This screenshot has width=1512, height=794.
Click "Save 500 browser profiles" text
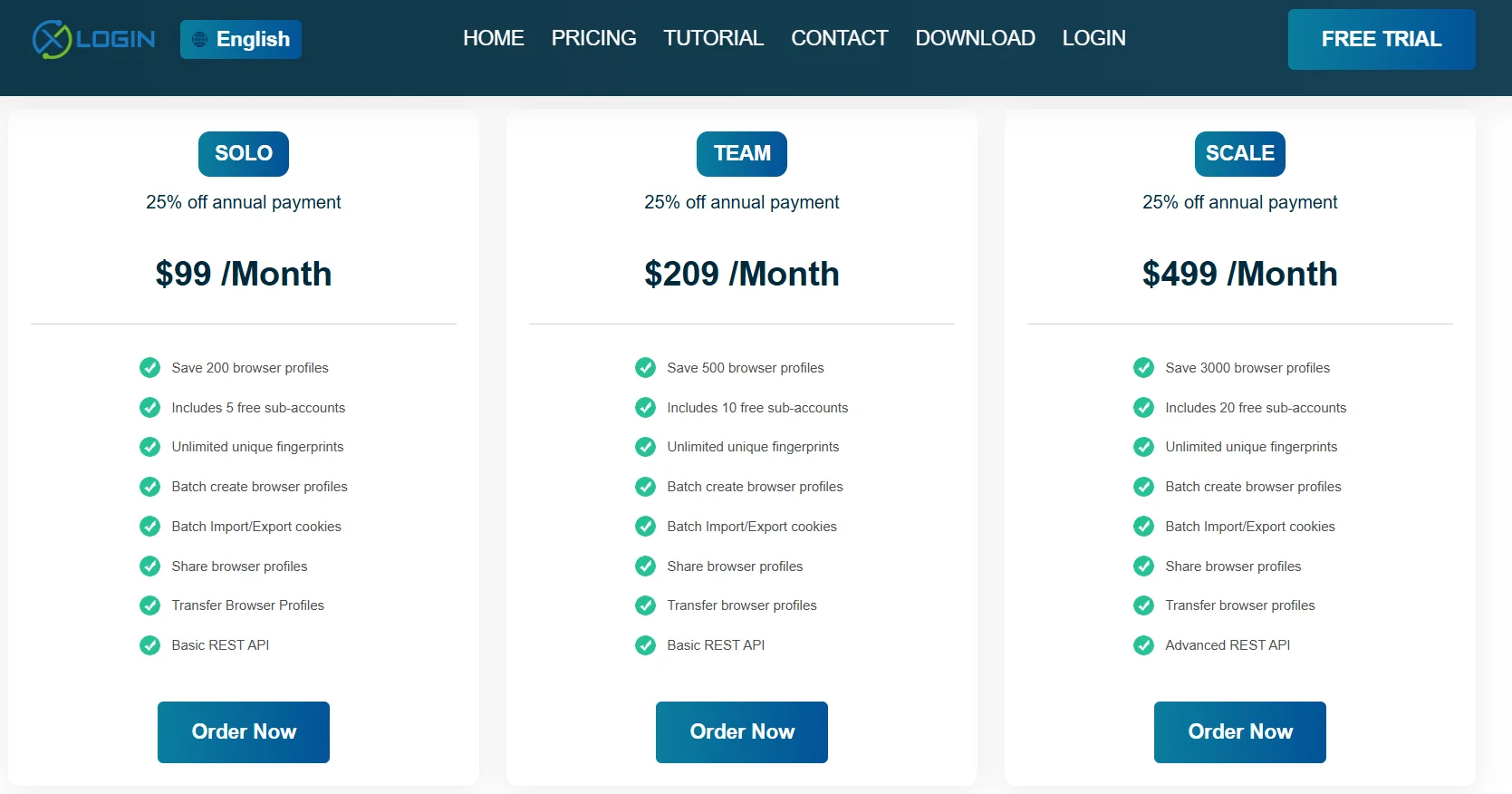(746, 368)
